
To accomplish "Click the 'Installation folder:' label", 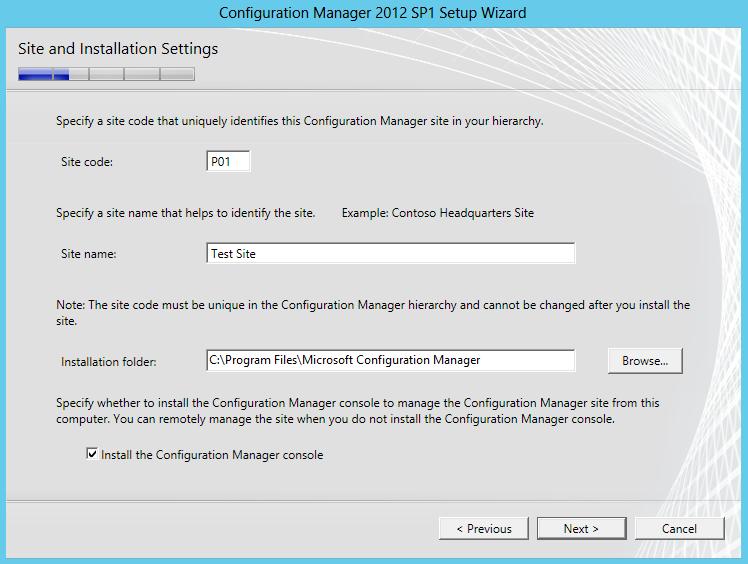I will [x=109, y=362].
